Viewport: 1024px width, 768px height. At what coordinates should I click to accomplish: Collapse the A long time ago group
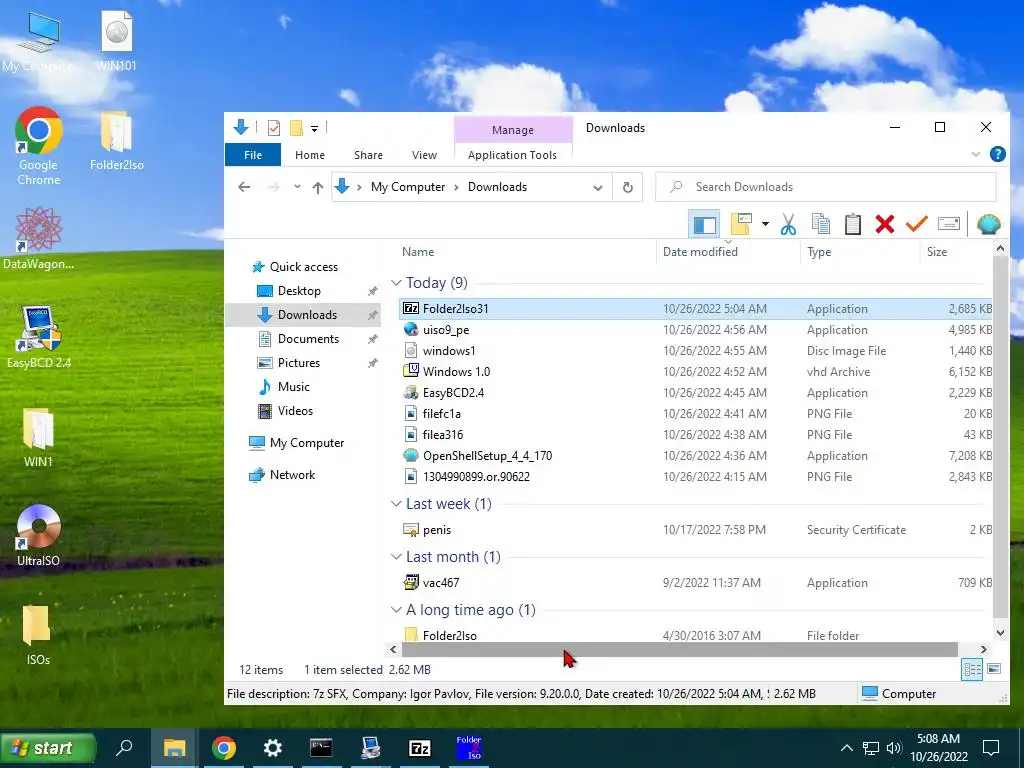click(396, 609)
